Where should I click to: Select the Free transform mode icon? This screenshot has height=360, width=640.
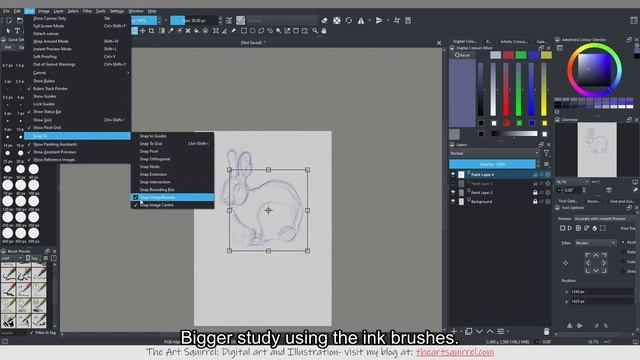562,228
